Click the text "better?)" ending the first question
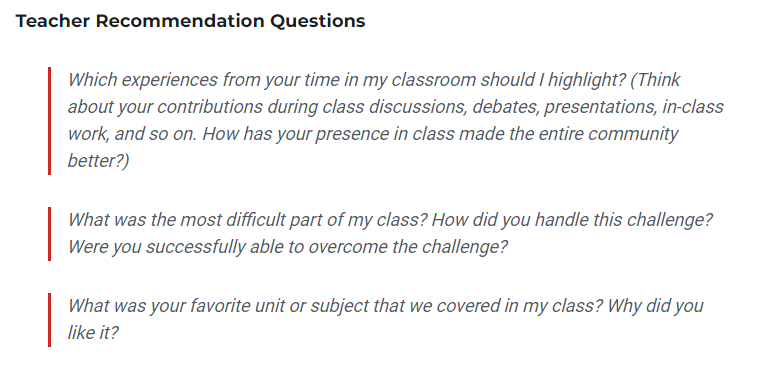This screenshot has width=775, height=368. point(98,162)
